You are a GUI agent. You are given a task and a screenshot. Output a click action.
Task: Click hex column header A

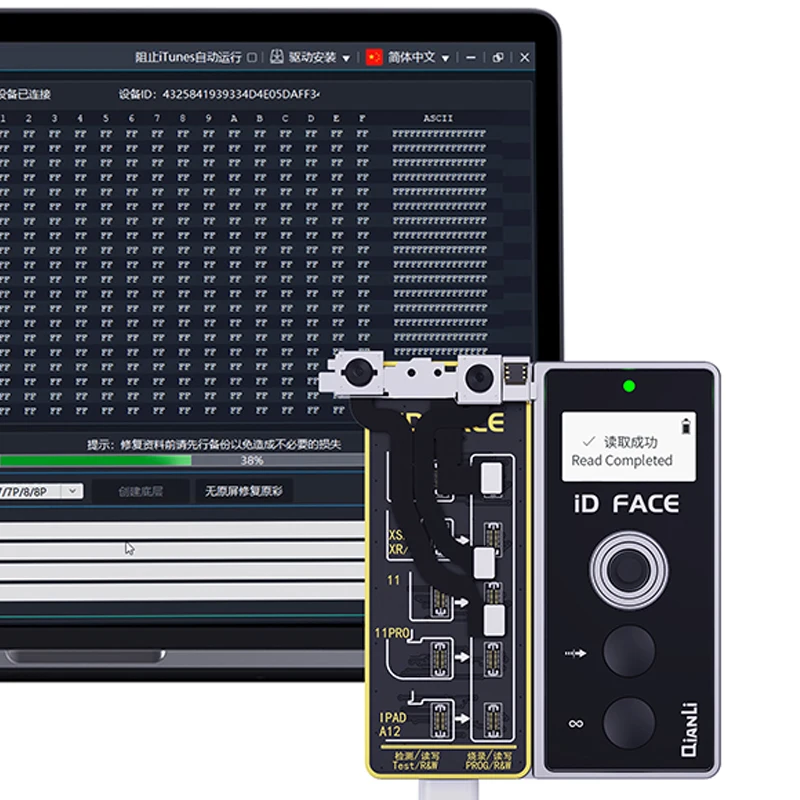(x=234, y=118)
